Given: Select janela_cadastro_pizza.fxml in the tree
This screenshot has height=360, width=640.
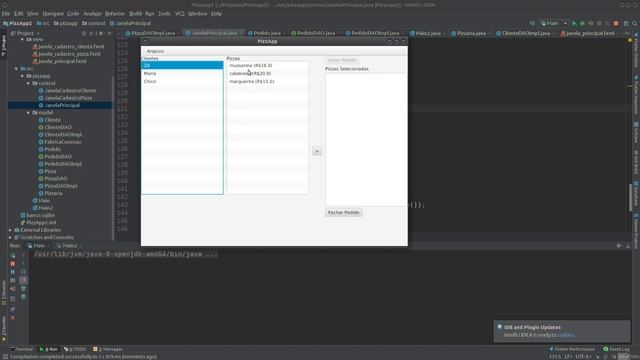Looking at the screenshot, I should 67,54.
